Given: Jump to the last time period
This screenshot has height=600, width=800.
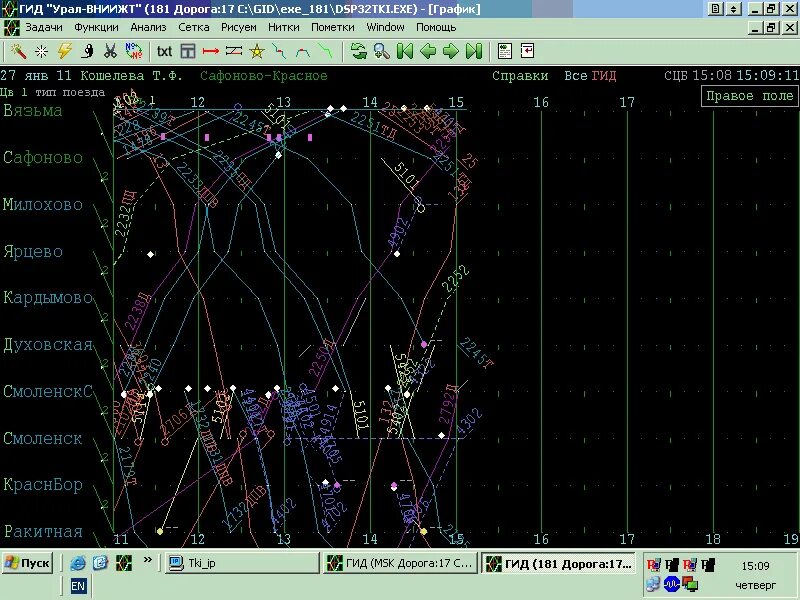Looking at the screenshot, I should click(x=473, y=51).
